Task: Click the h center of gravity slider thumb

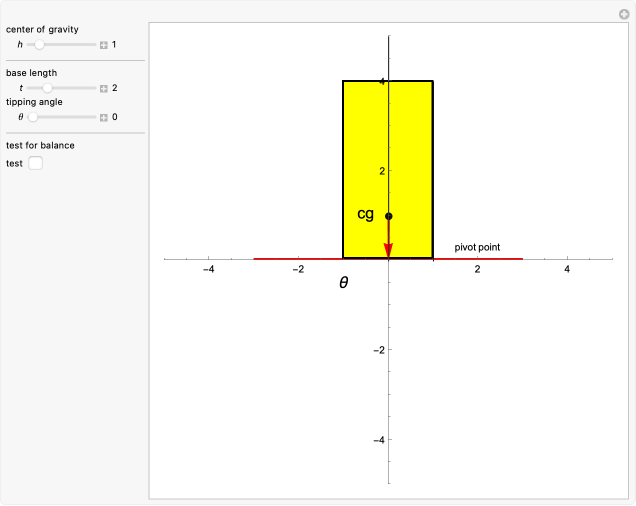Action: pyautogui.click(x=39, y=45)
